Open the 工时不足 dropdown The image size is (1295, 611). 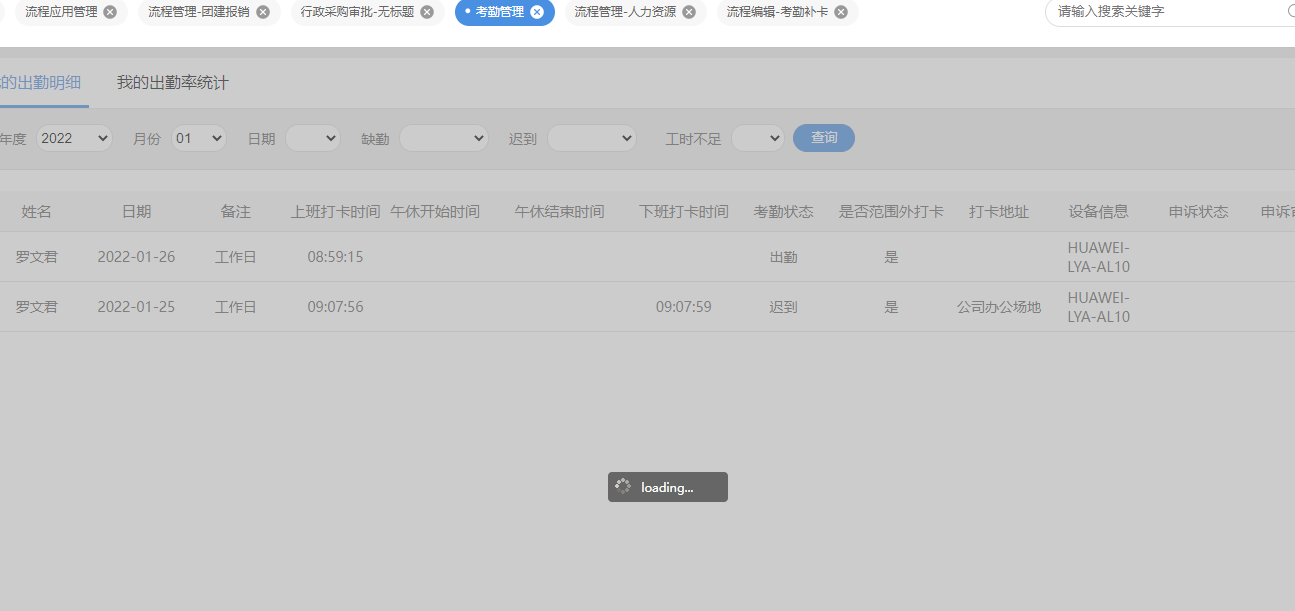click(757, 138)
